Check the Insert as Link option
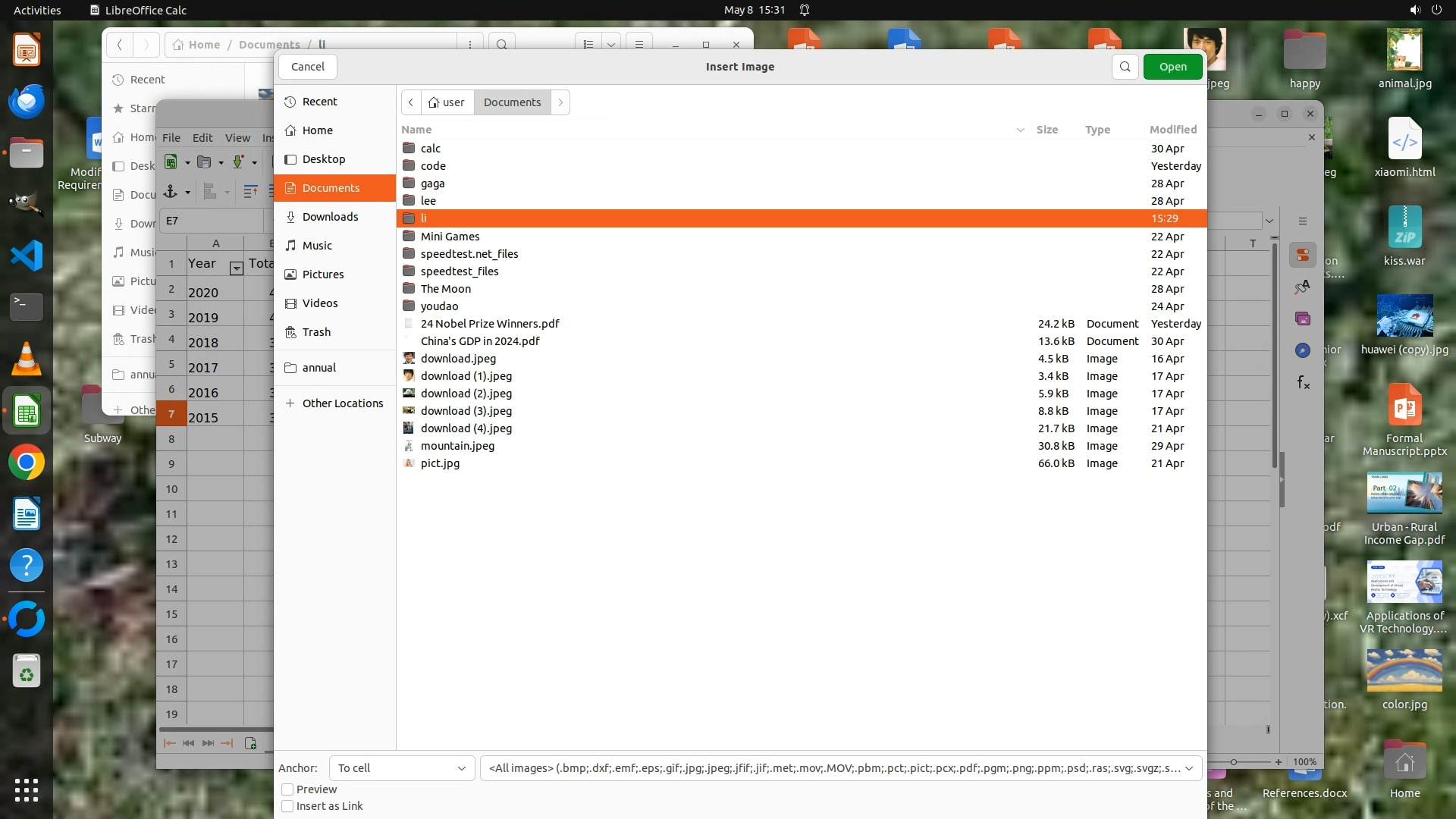Viewport: 1456px width, 819px height. (287, 806)
